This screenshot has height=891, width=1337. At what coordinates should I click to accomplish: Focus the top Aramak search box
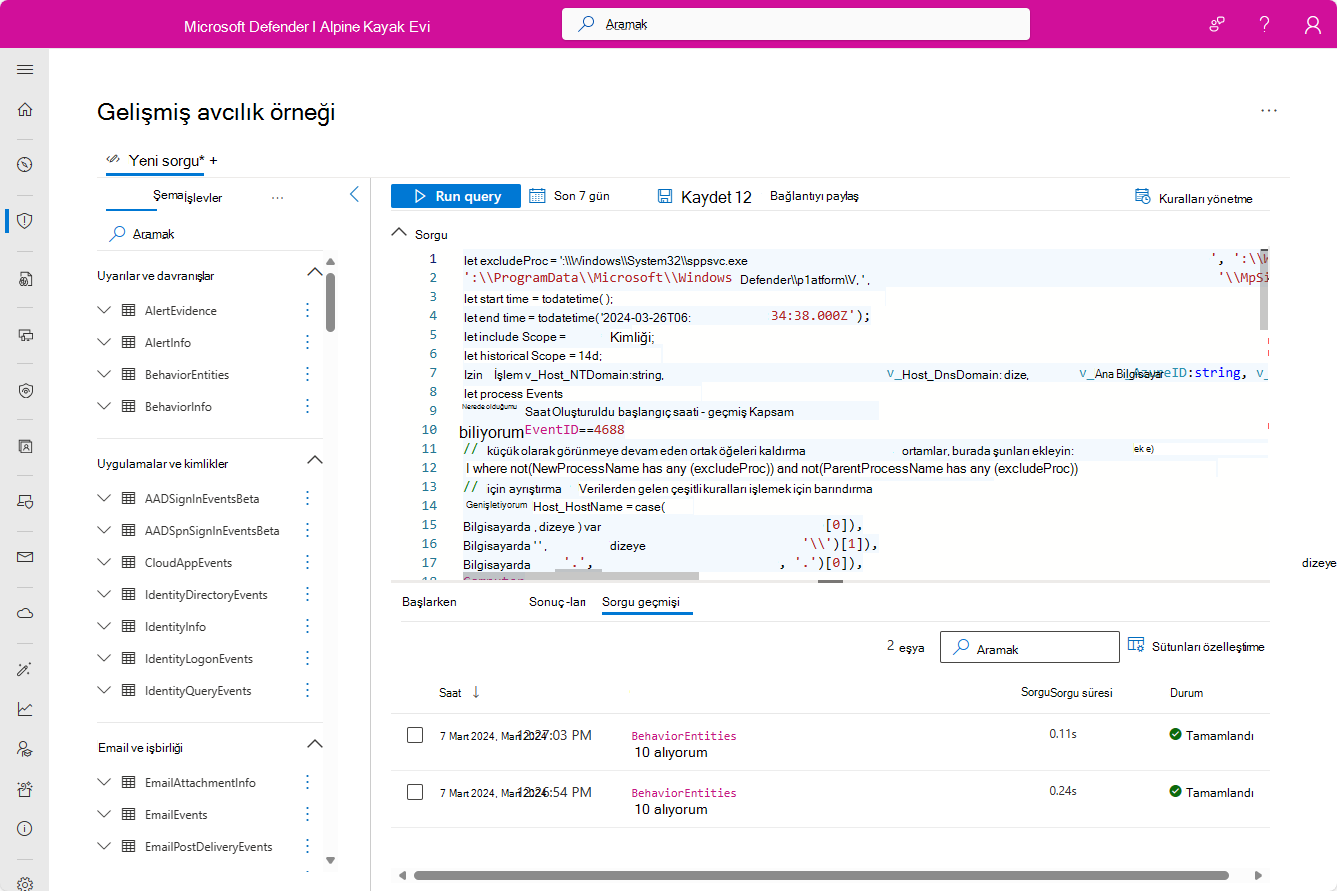pos(796,24)
